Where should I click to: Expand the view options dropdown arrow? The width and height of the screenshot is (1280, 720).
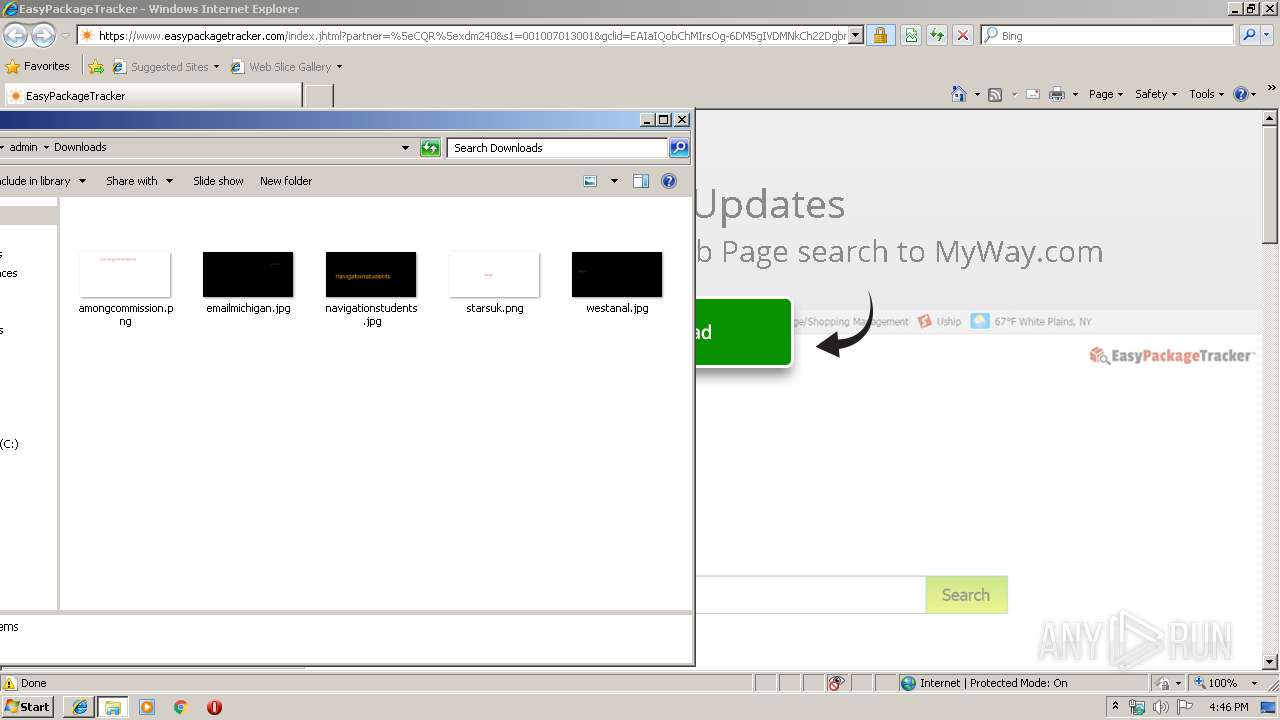pos(614,182)
